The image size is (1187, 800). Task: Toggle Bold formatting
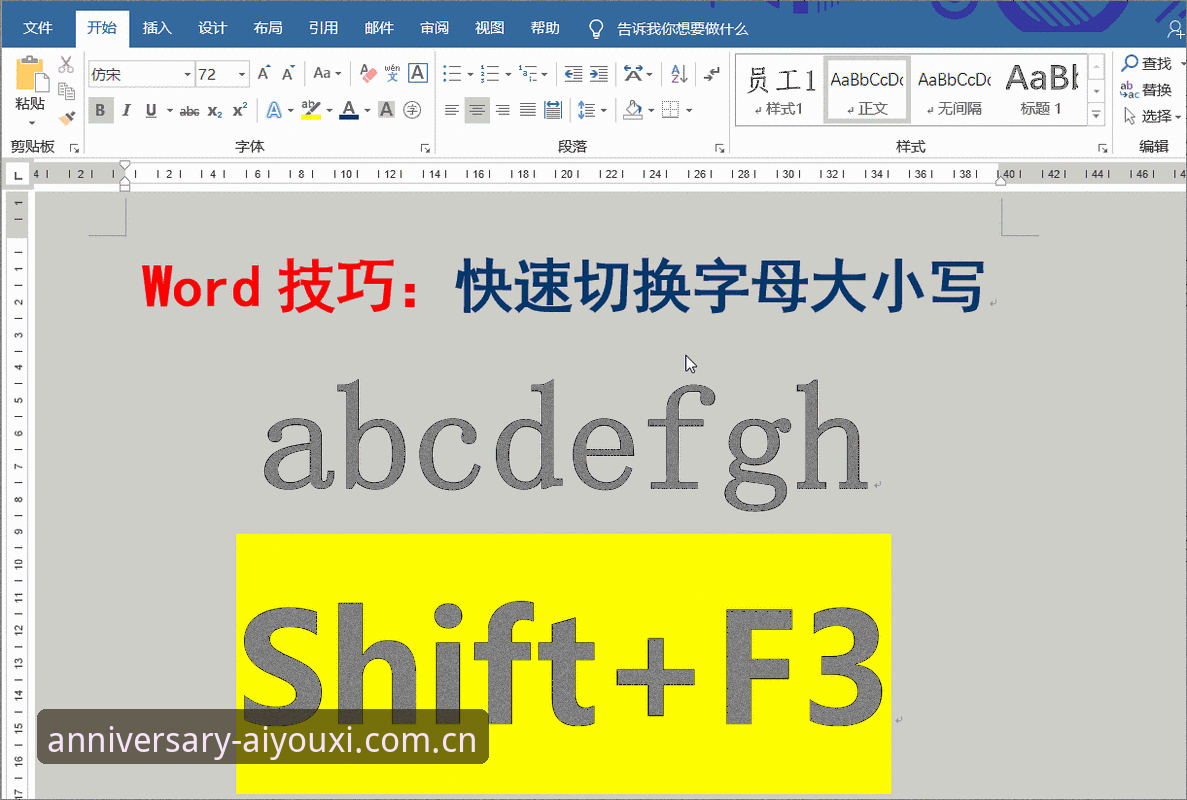(100, 111)
